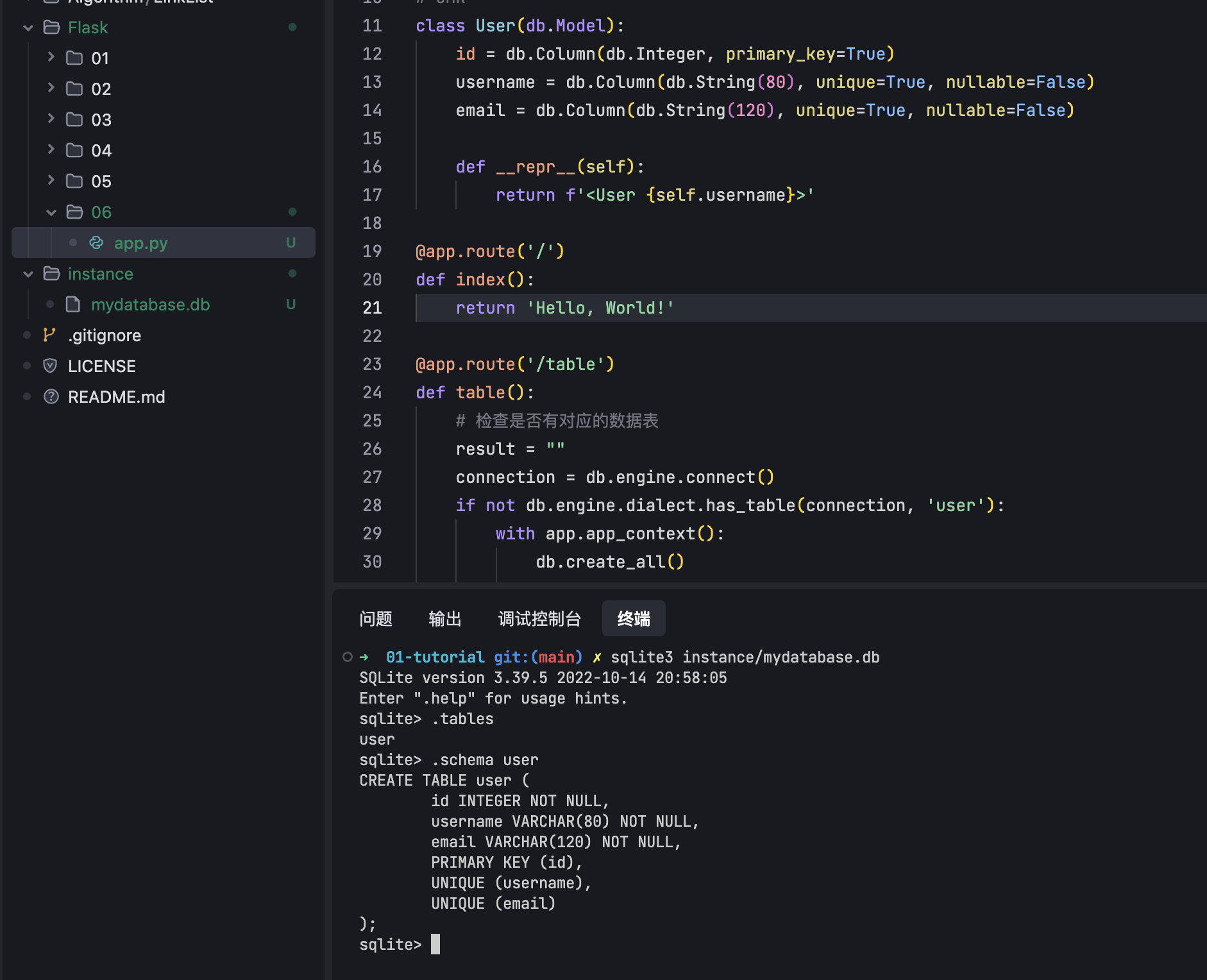
Task: Click primary_key=True on line 12
Action: [806, 54]
